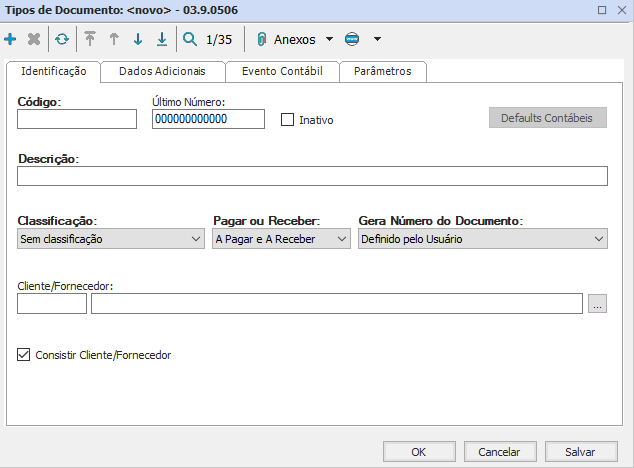Click the Cliente/Fornecedor lookup ellipsis button
Screen dimensions: 634x468
click(598, 304)
